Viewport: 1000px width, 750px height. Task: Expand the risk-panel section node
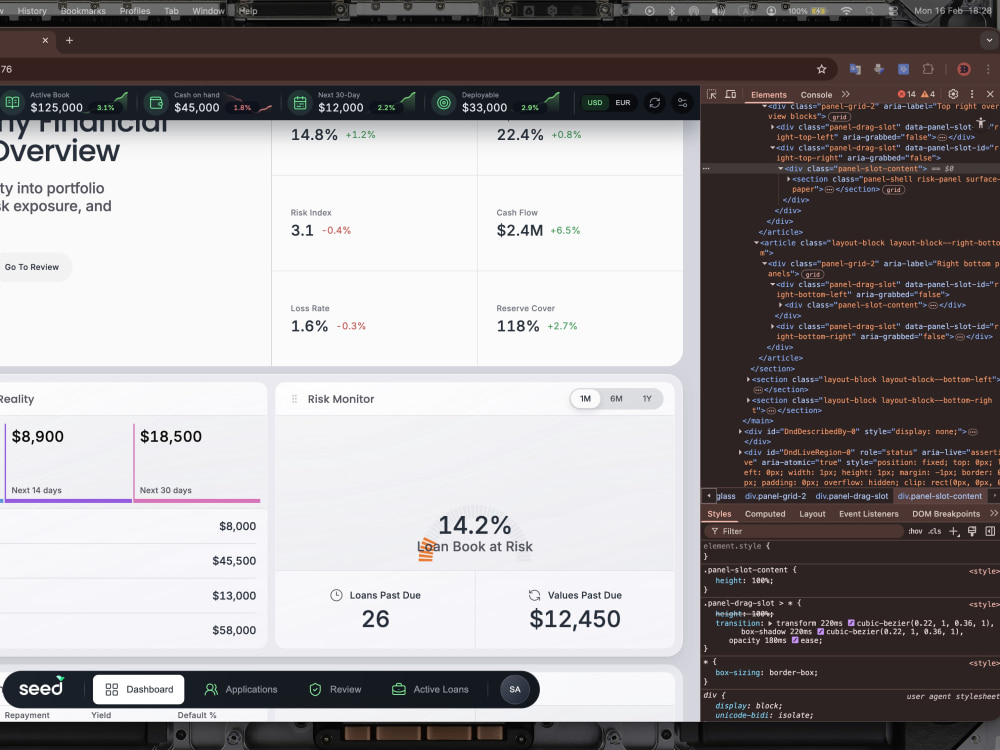789,179
